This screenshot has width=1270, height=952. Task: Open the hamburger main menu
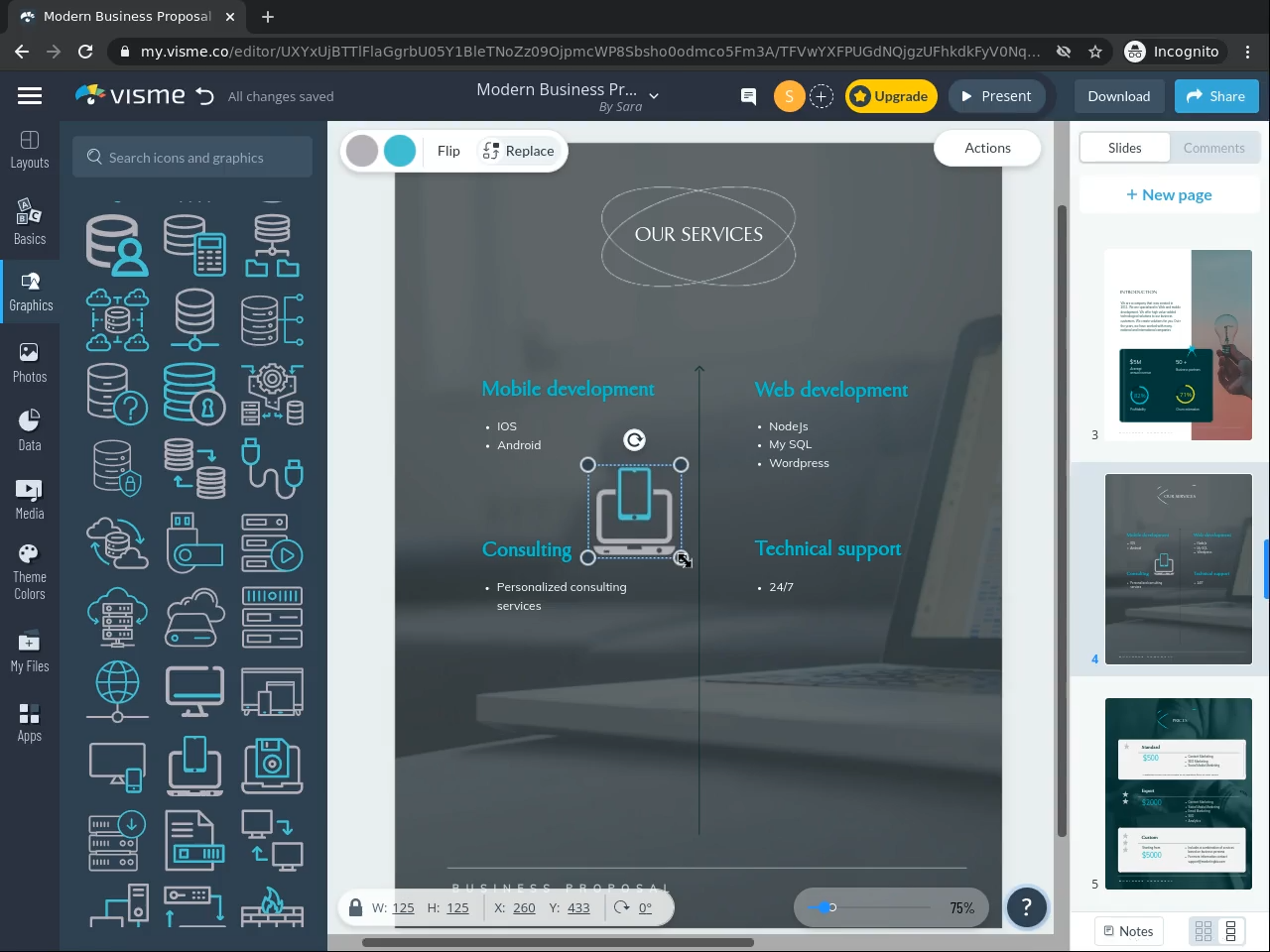[x=30, y=96]
